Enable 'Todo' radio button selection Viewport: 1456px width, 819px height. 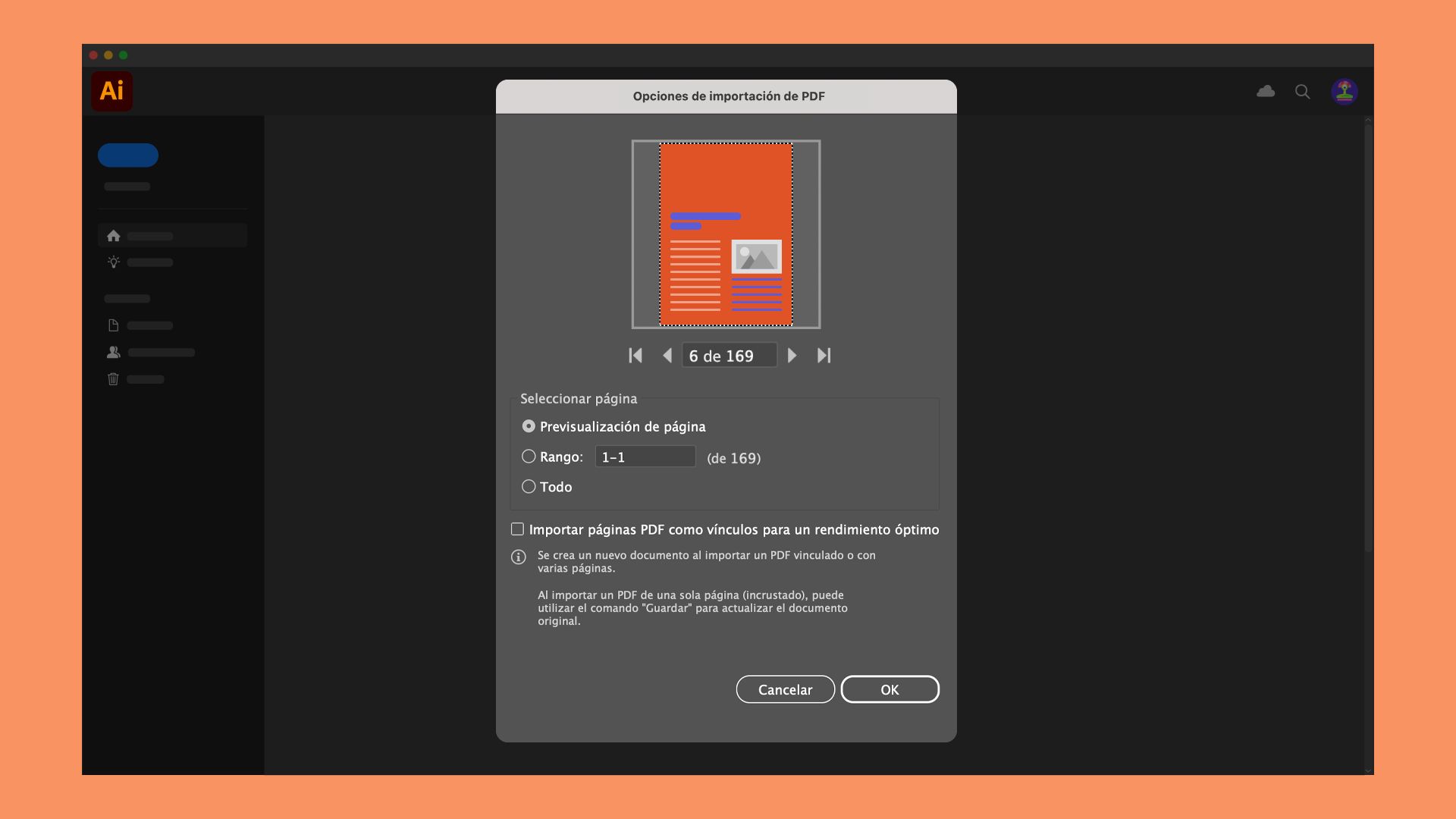[x=528, y=486]
